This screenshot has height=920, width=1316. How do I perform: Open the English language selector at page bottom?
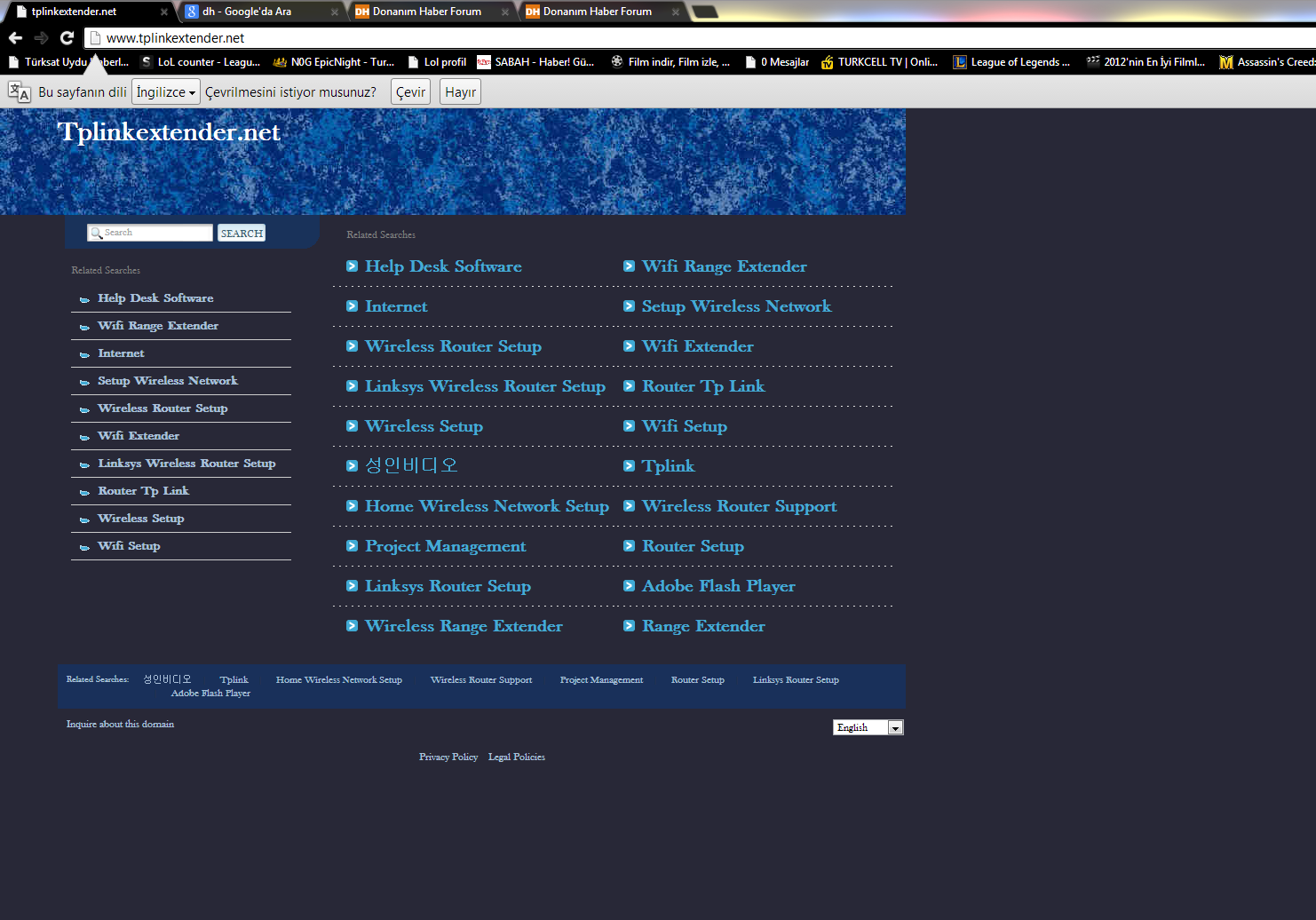pyautogui.click(x=868, y=727)
